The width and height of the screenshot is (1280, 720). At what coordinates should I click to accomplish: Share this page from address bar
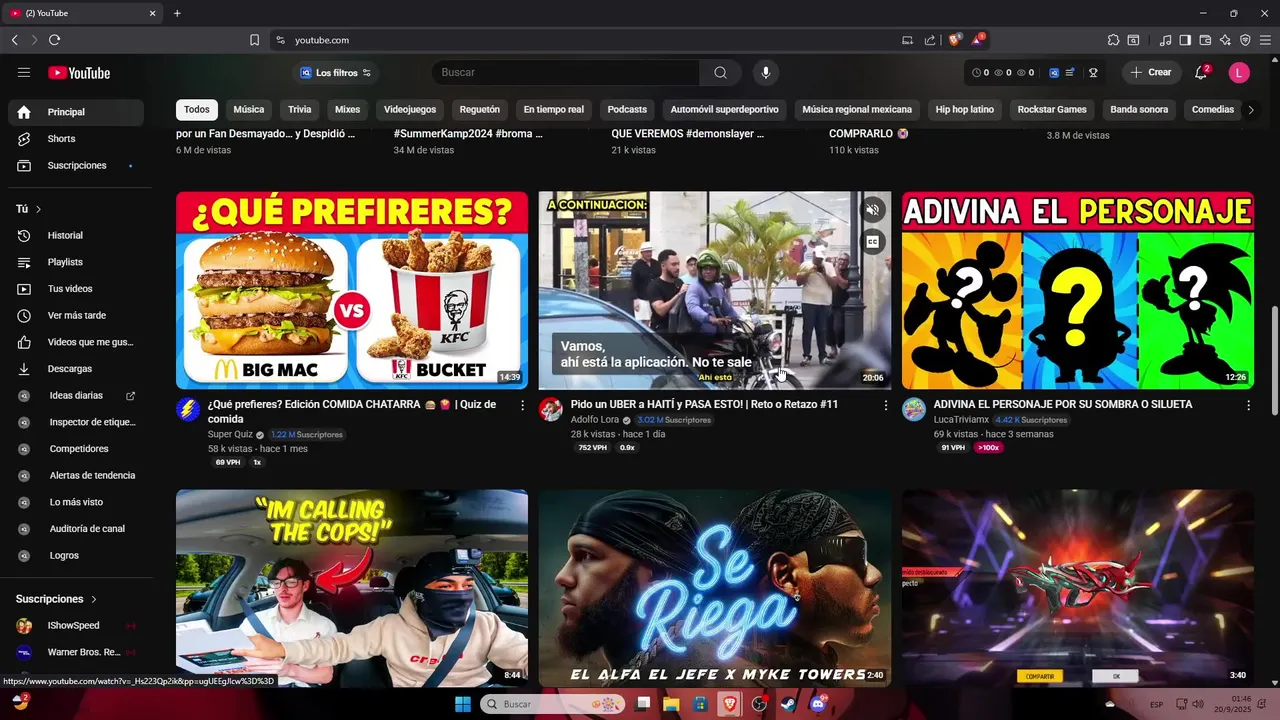click(x=930, y=40)
